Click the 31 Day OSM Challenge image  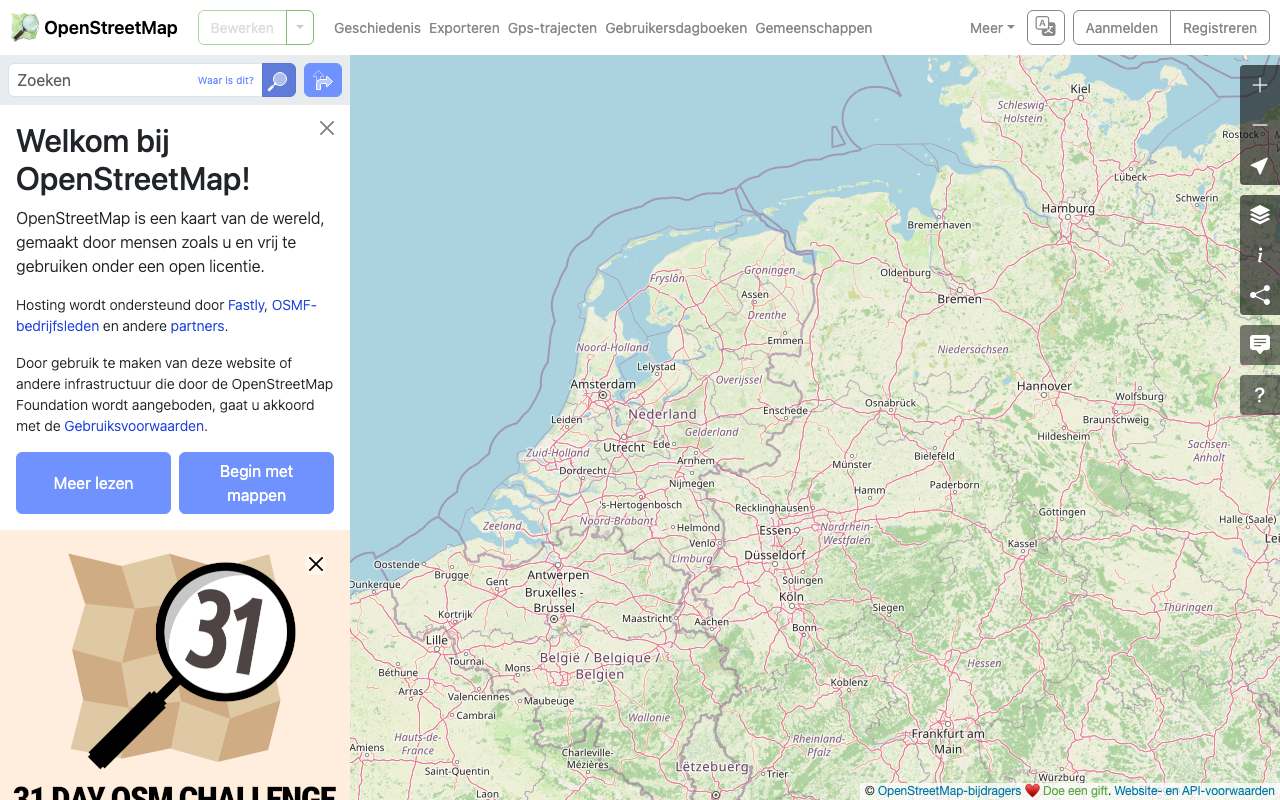pos(175,665)
